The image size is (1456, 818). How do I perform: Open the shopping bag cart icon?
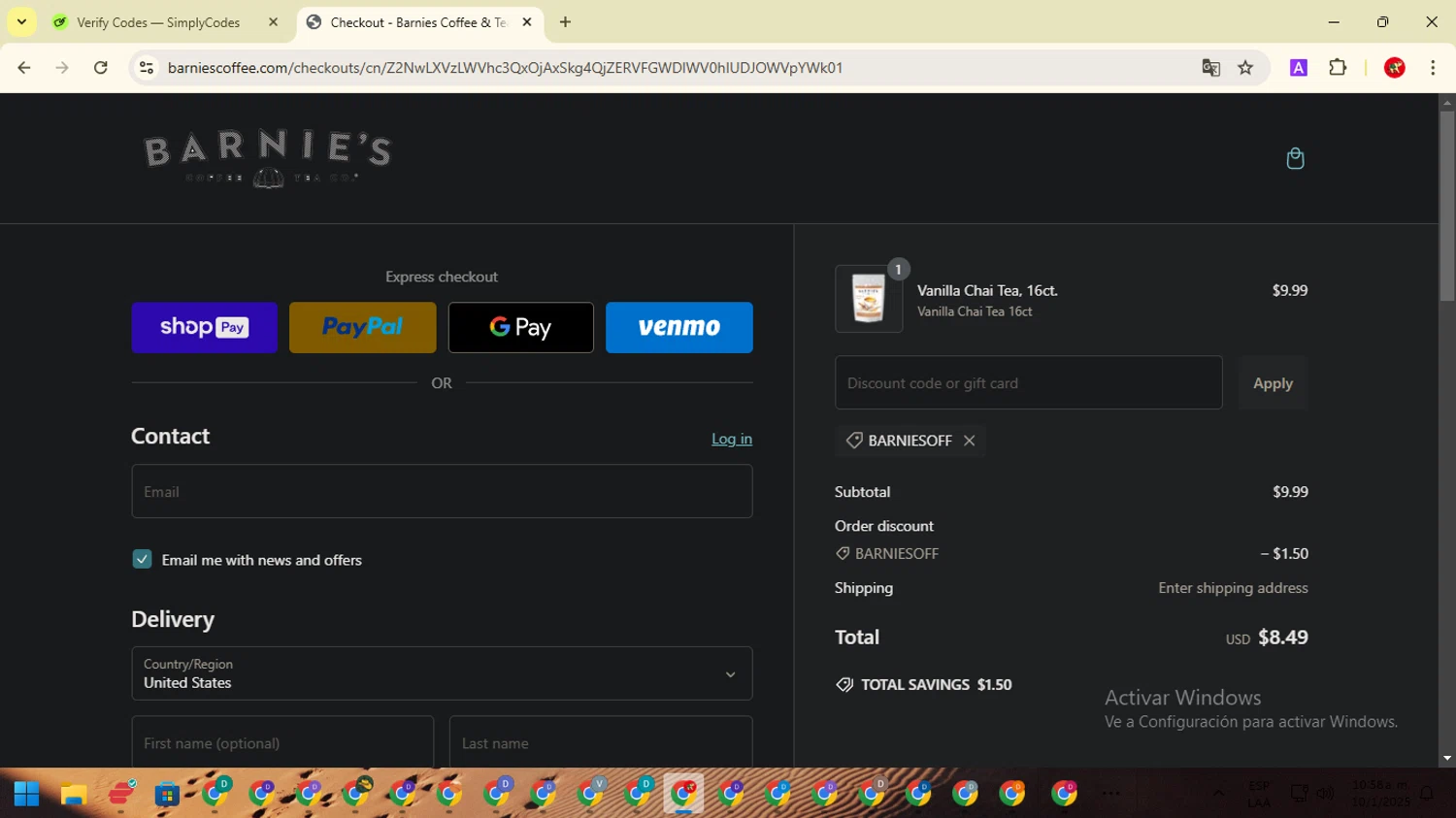pyautogui.click(x=1295, y=158)
